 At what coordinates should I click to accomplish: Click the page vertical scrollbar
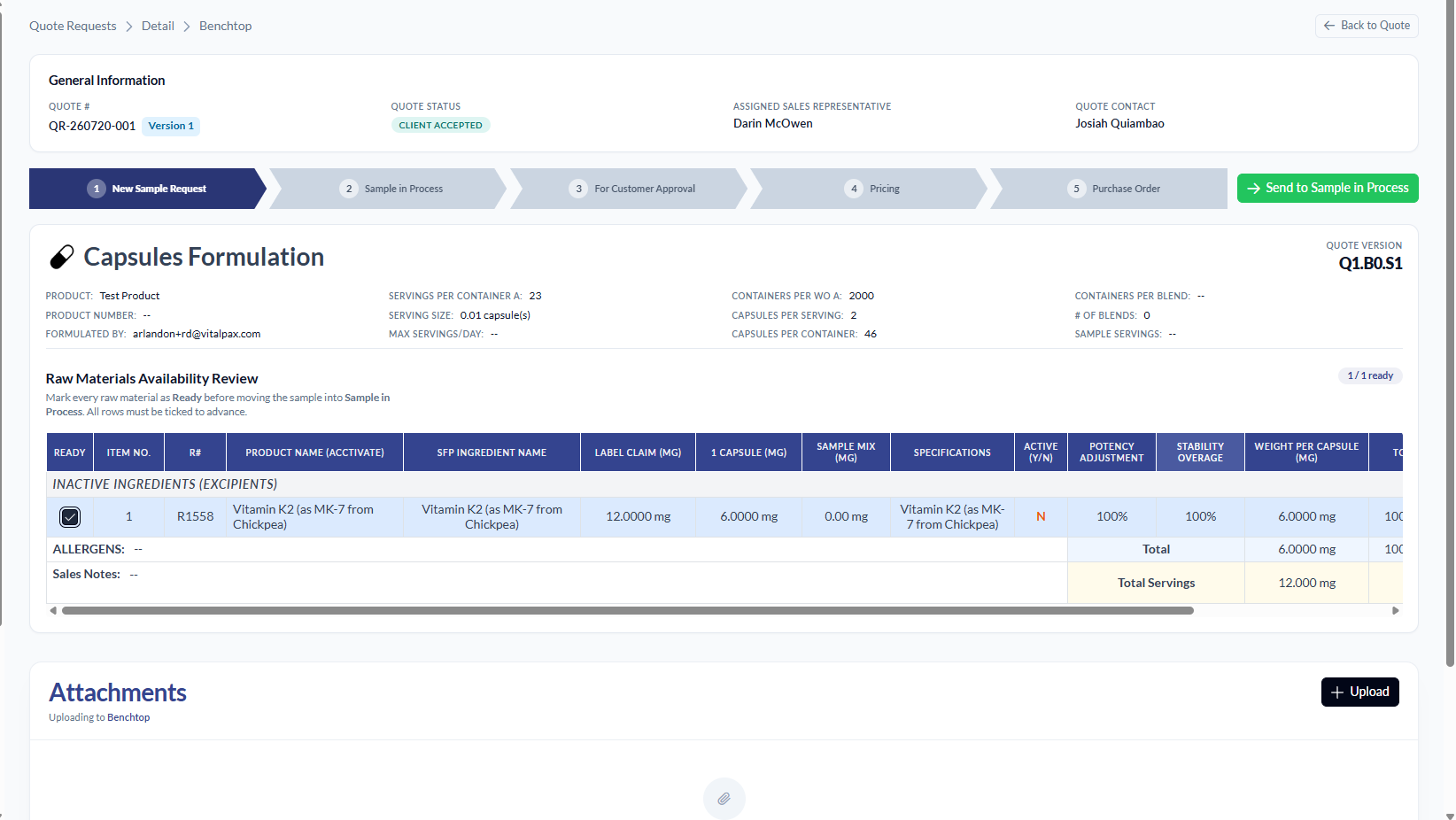pyautogui.click(x=1450, y=332)
